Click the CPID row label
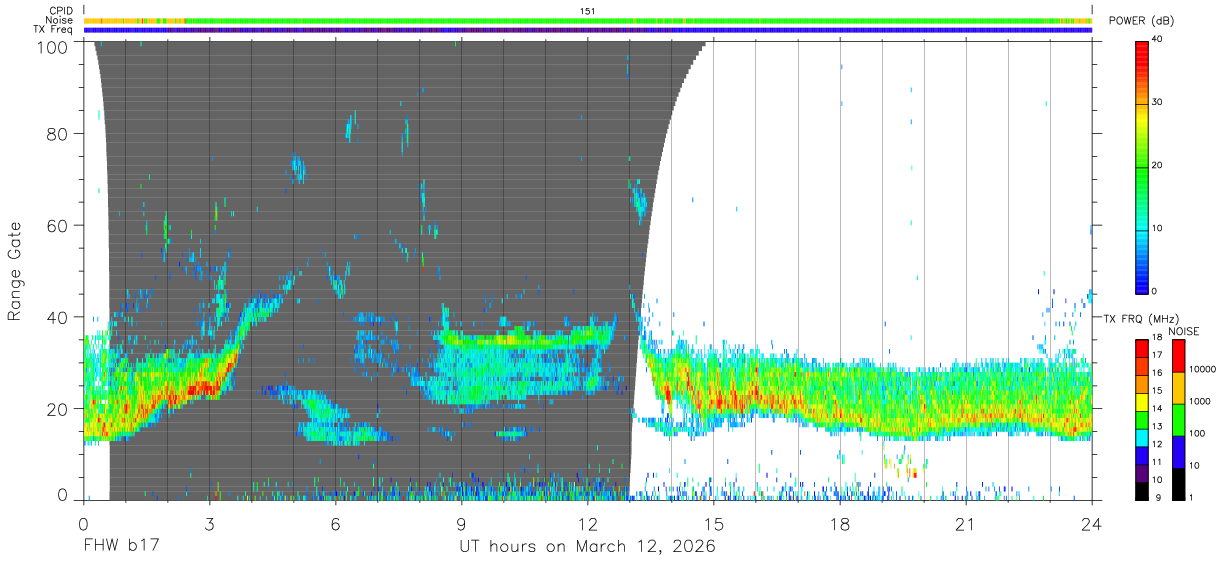 [61, 11]
